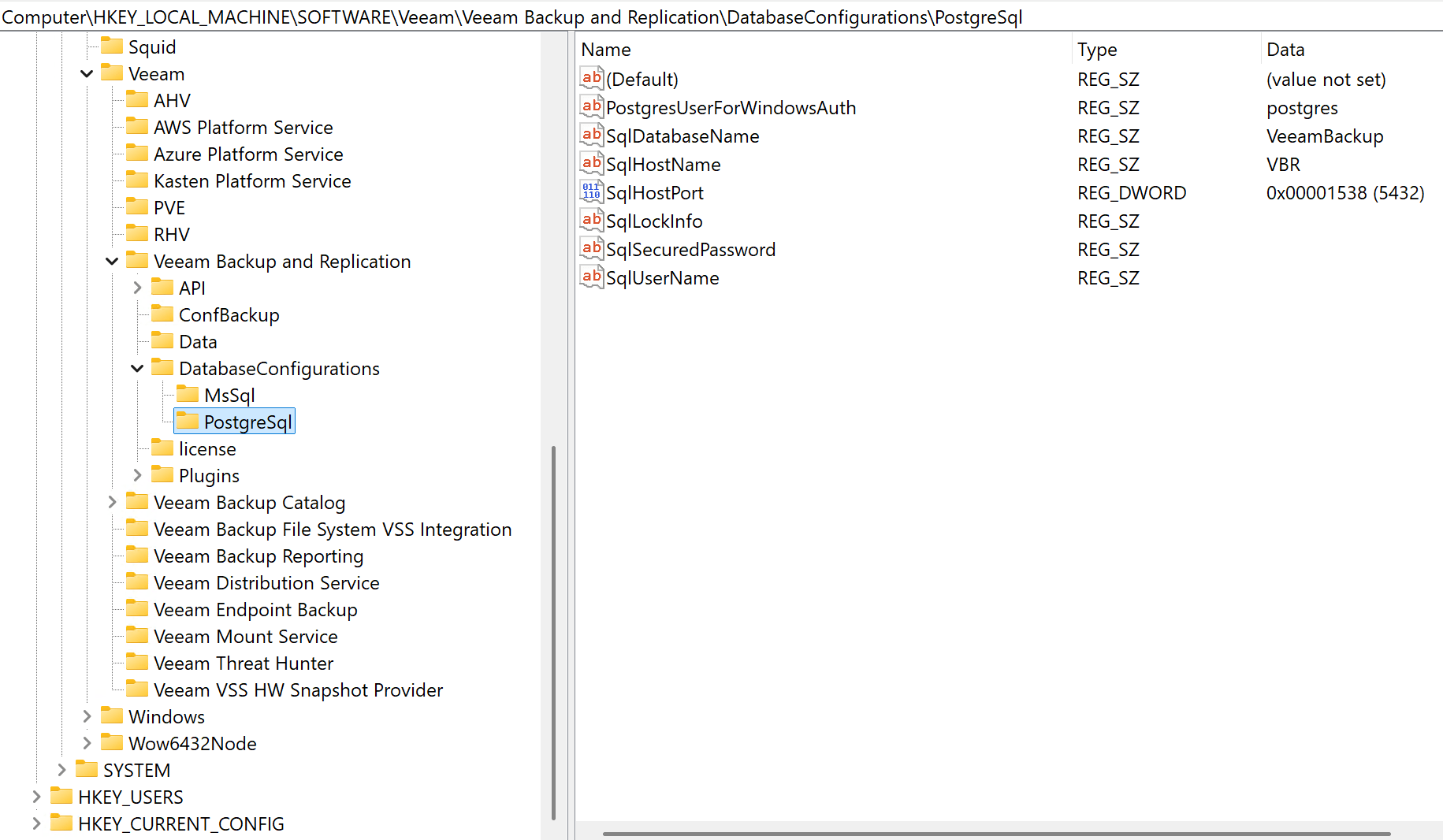The height and width of the screenshot is (840, 1443).
Task: Click the (Default) string value icon
Action: [591, 78]
